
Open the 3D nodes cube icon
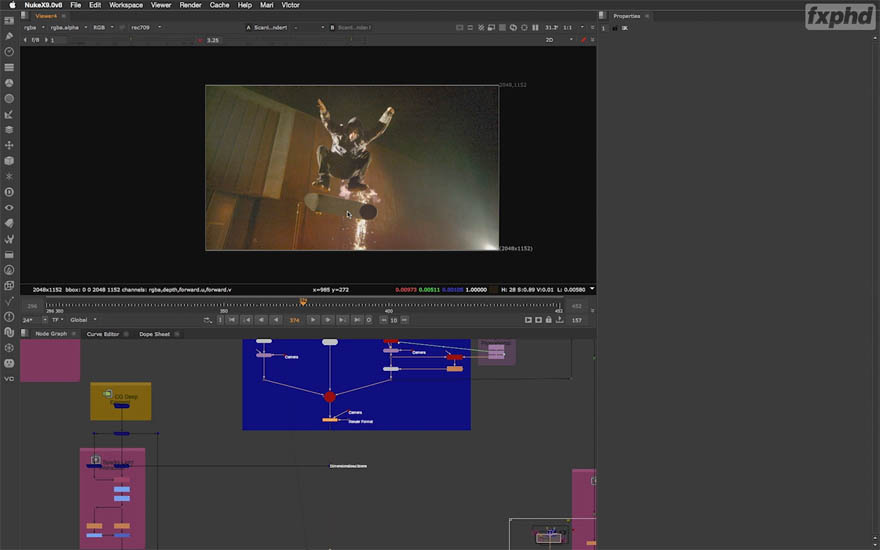click(9, 161)
